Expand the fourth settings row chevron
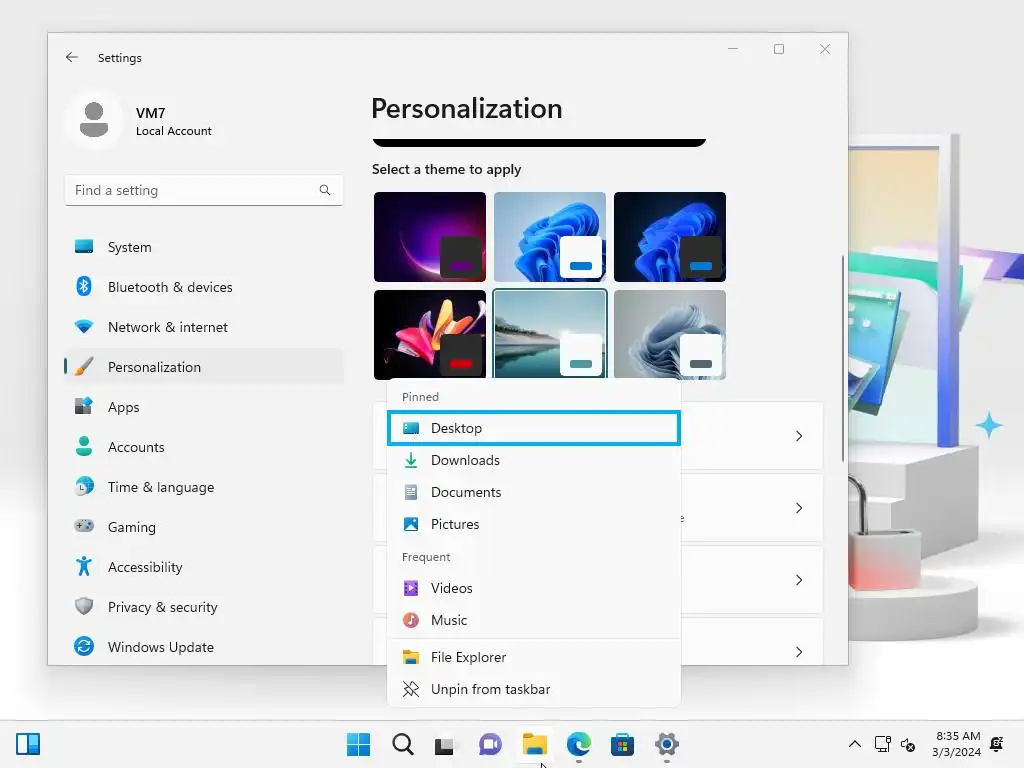 coord(799,652)
